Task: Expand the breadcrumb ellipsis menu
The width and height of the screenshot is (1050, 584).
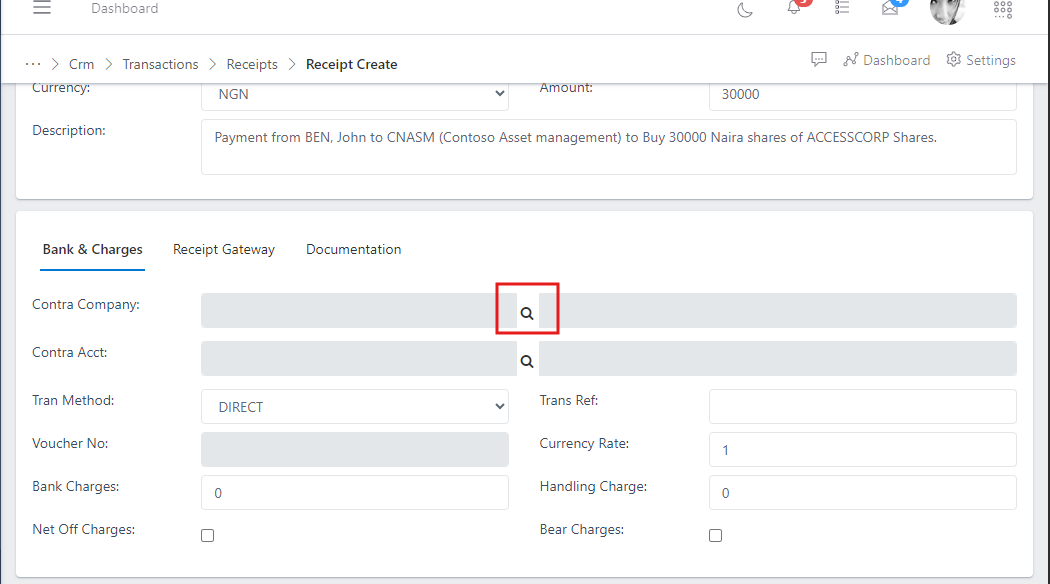Action: click(33, 63)
